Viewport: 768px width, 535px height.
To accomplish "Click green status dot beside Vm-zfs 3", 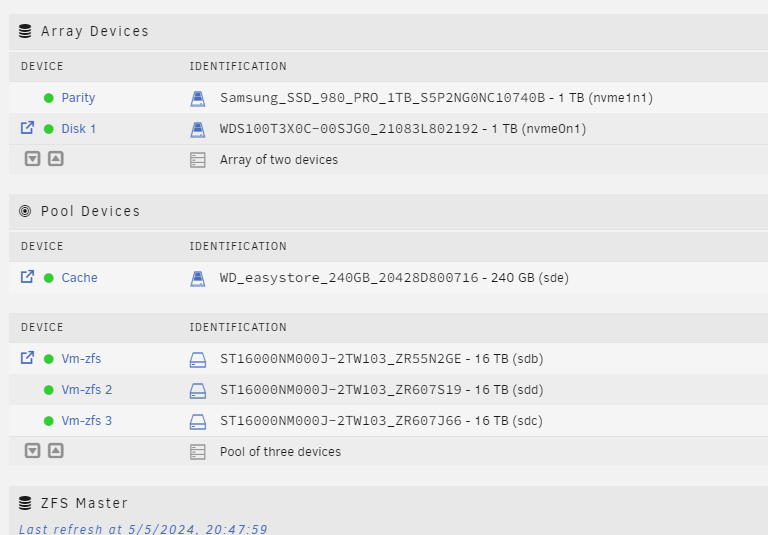I will point(48,421).
